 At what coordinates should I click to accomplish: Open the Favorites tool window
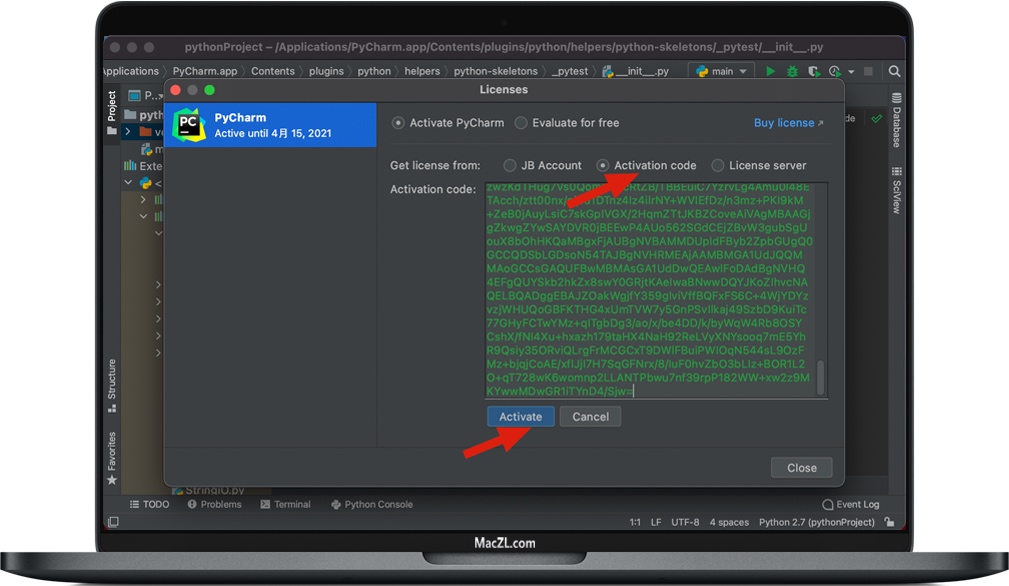coord(112,458)
